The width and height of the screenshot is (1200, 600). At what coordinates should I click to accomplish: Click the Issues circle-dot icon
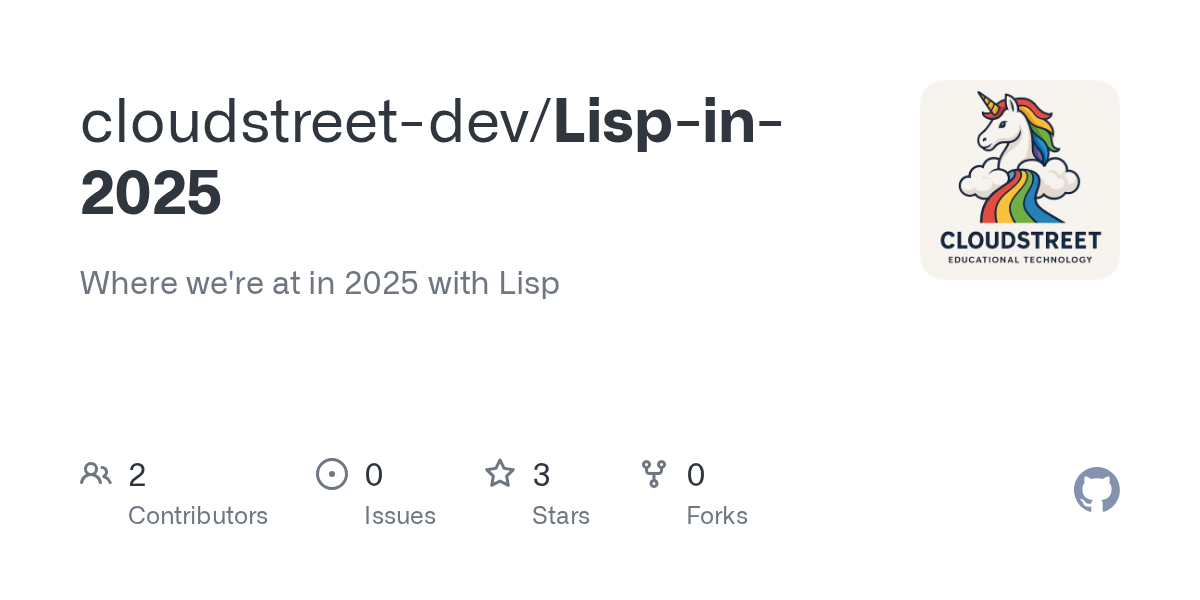(x=332, y=474)
